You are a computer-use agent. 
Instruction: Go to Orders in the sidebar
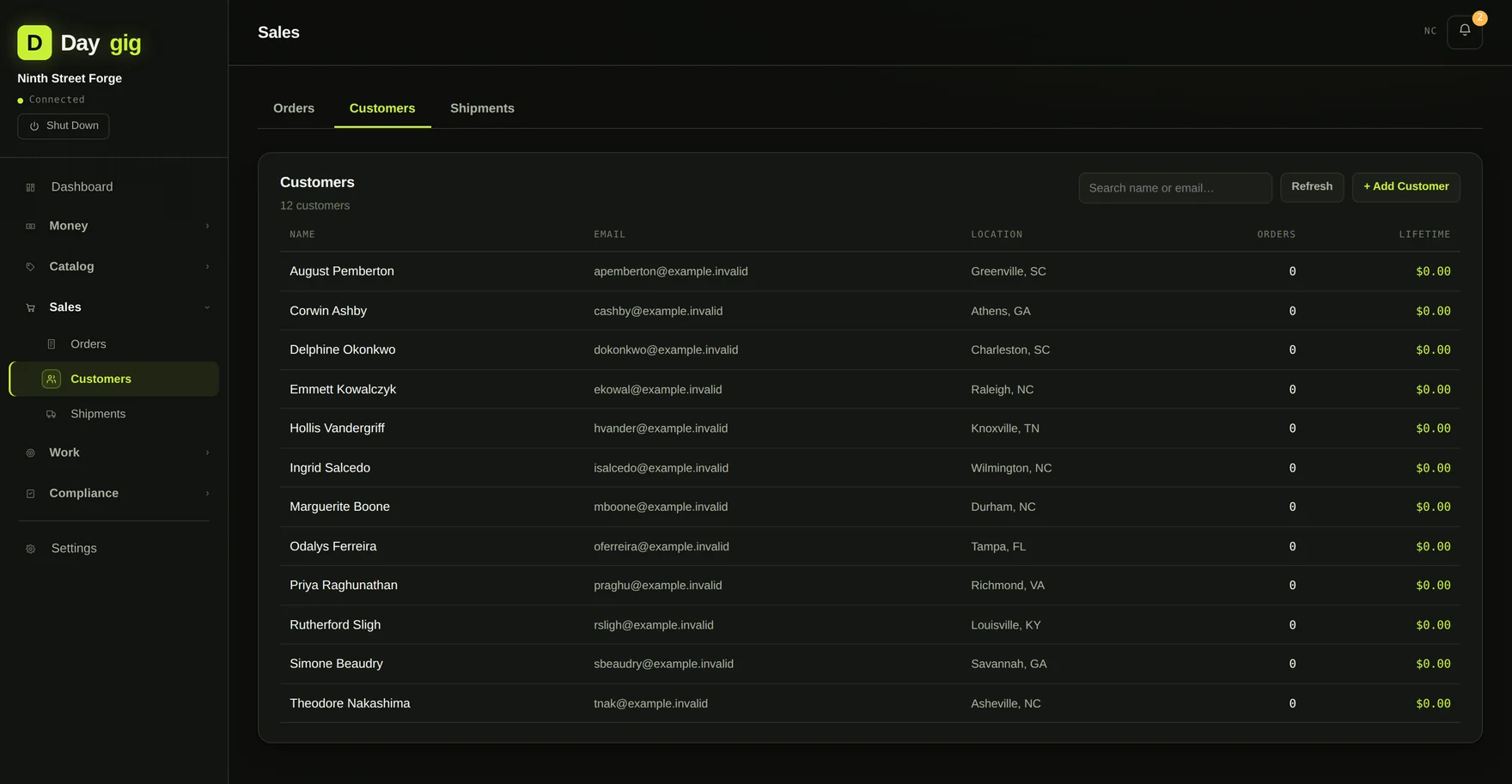point(114,344)
